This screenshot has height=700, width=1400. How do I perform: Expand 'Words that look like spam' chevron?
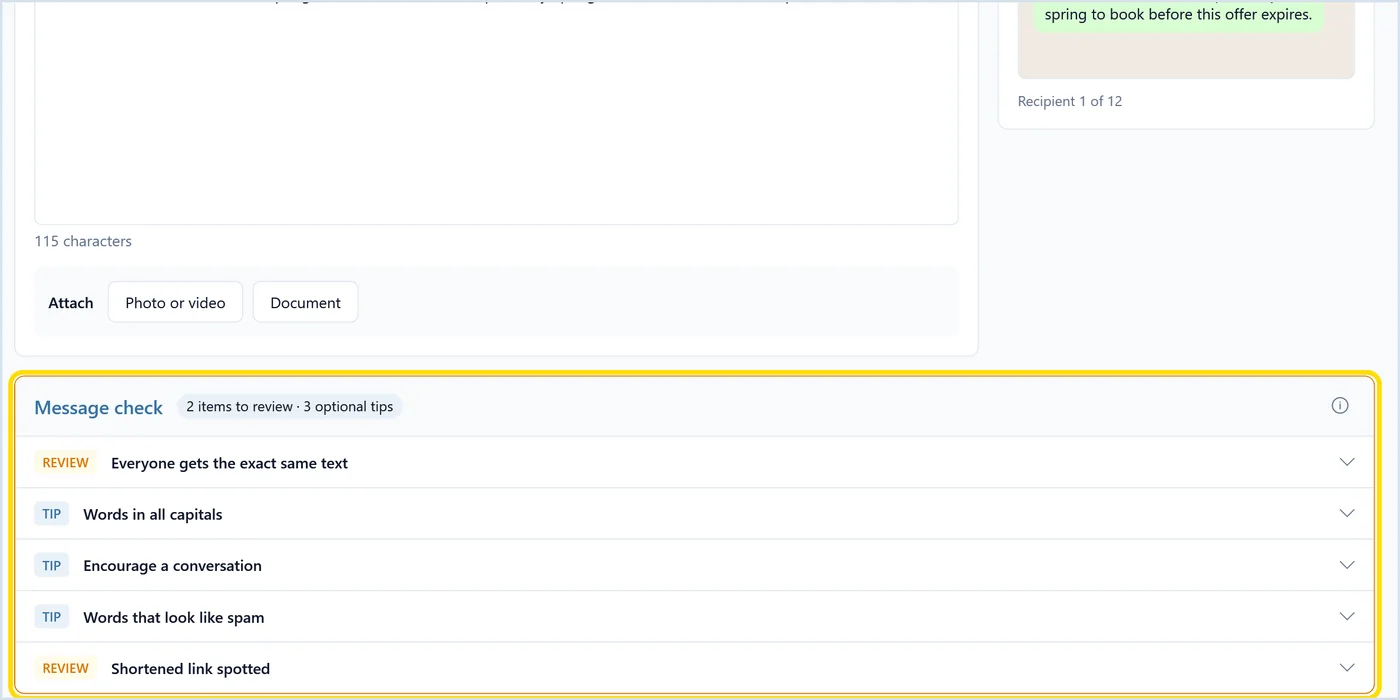point(1347,616)
